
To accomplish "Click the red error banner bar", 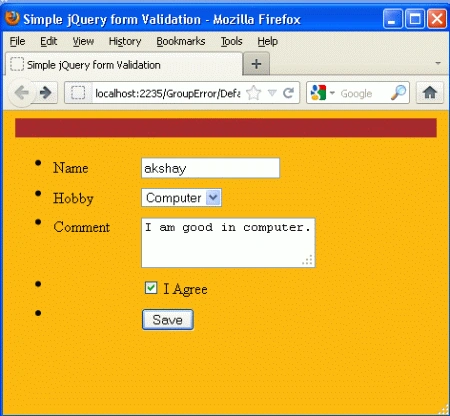I will (x=226, y=128).
